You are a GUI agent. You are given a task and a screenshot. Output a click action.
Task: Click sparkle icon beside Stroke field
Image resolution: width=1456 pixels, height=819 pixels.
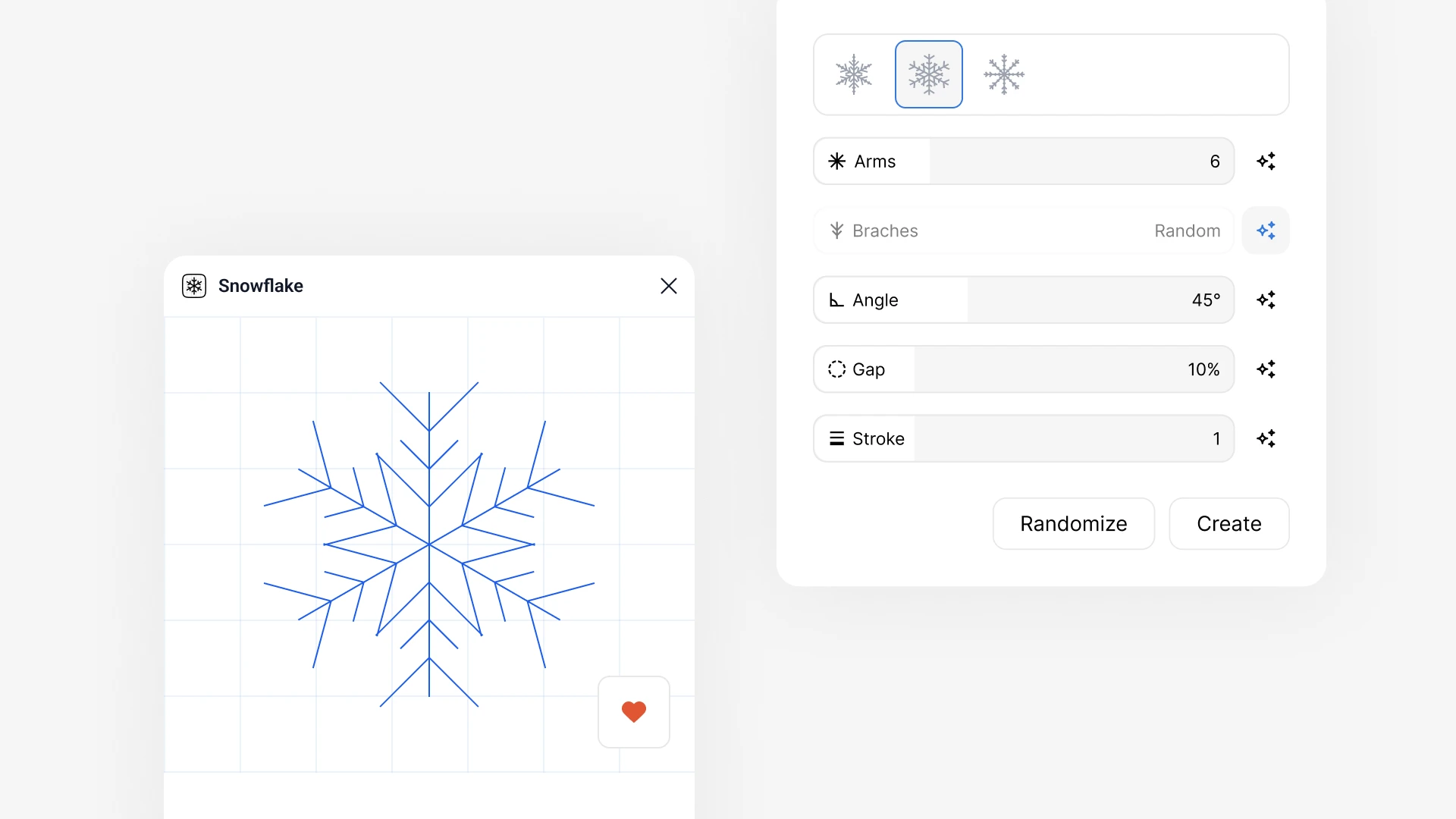1266,438
